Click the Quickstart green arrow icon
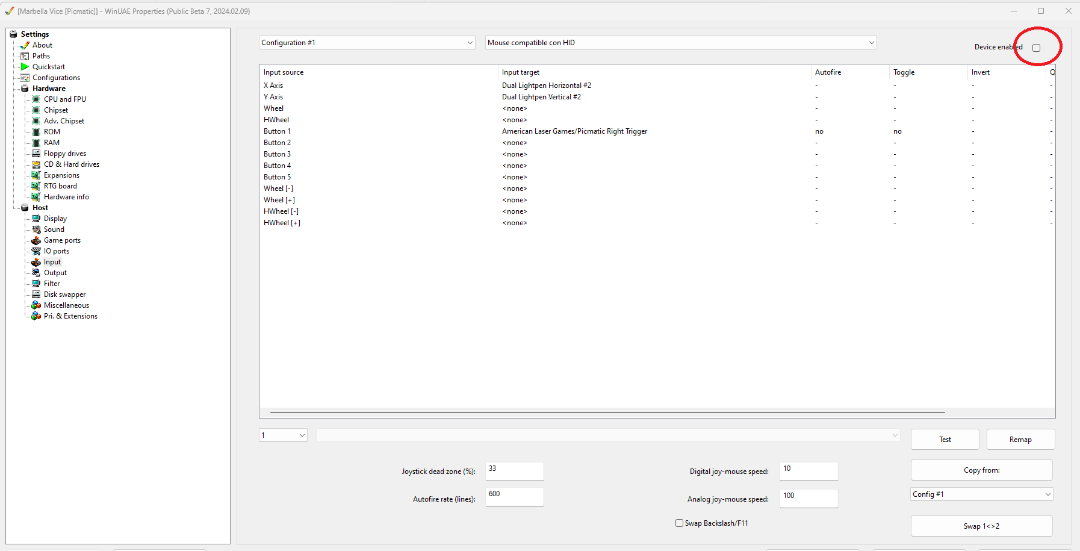This screenshot has width=1080, height=551. click(25, 67)
